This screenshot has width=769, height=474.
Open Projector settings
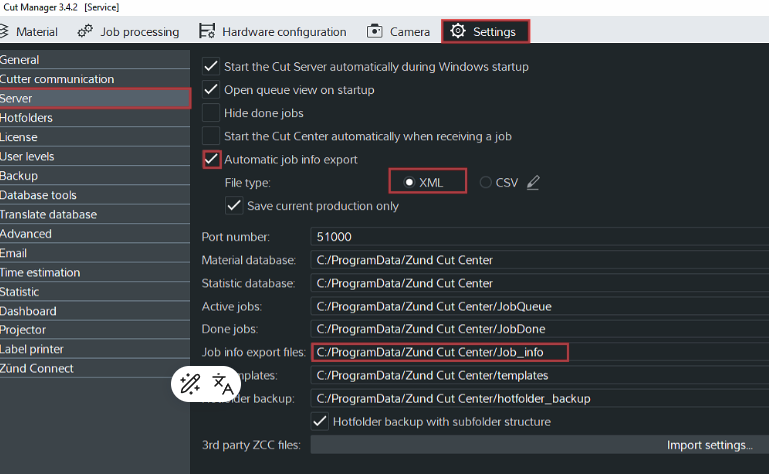(95, 330)
